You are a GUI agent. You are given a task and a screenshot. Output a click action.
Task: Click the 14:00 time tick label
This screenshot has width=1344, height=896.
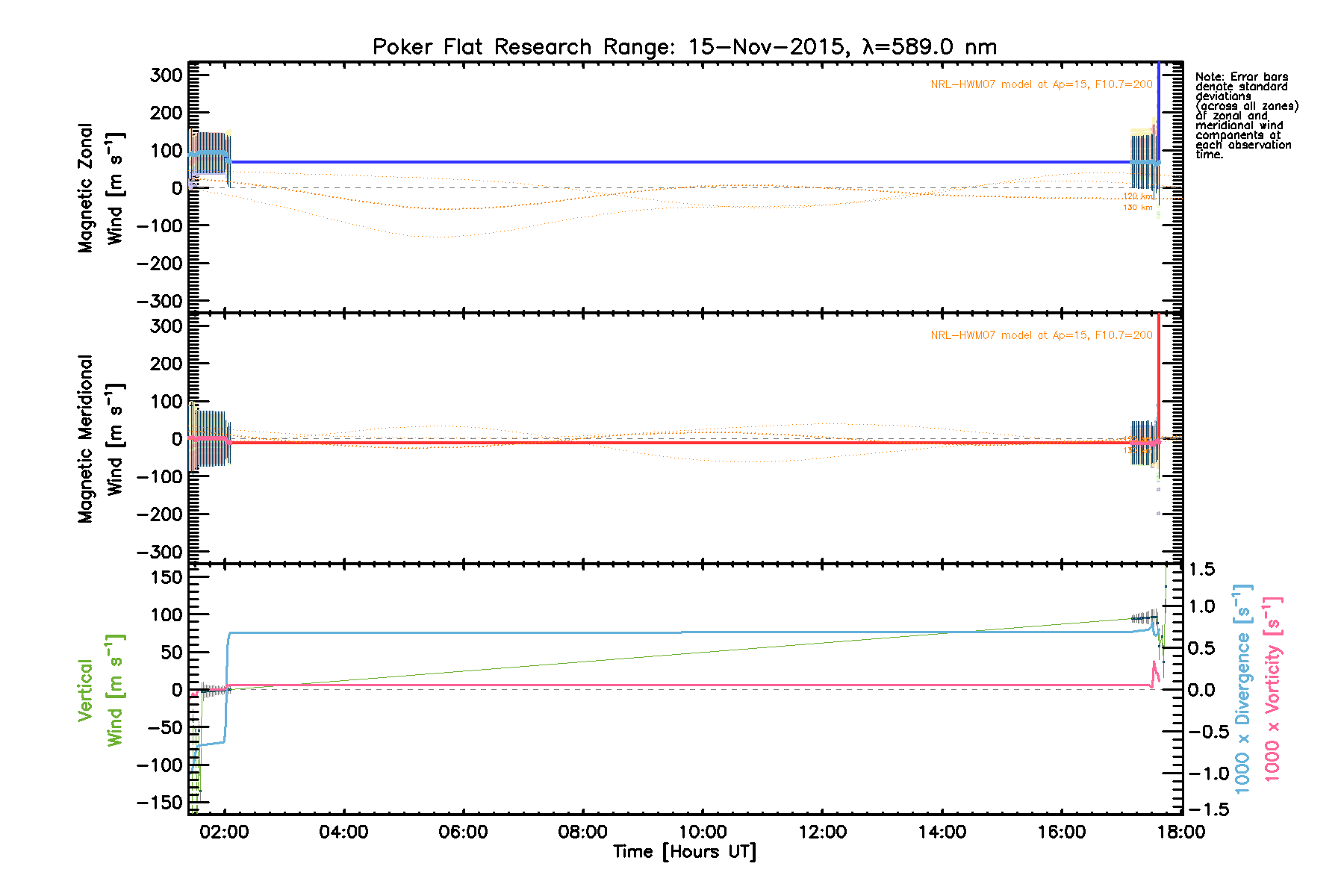[x=942, y=833]
